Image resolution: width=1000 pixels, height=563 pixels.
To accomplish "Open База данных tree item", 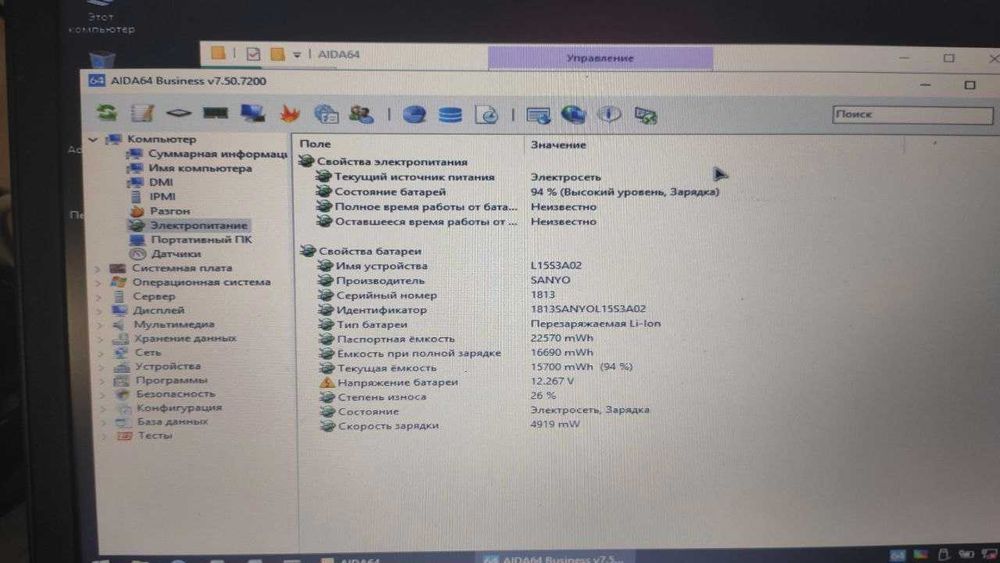I will pyautogui.click(x=172, y=421).
